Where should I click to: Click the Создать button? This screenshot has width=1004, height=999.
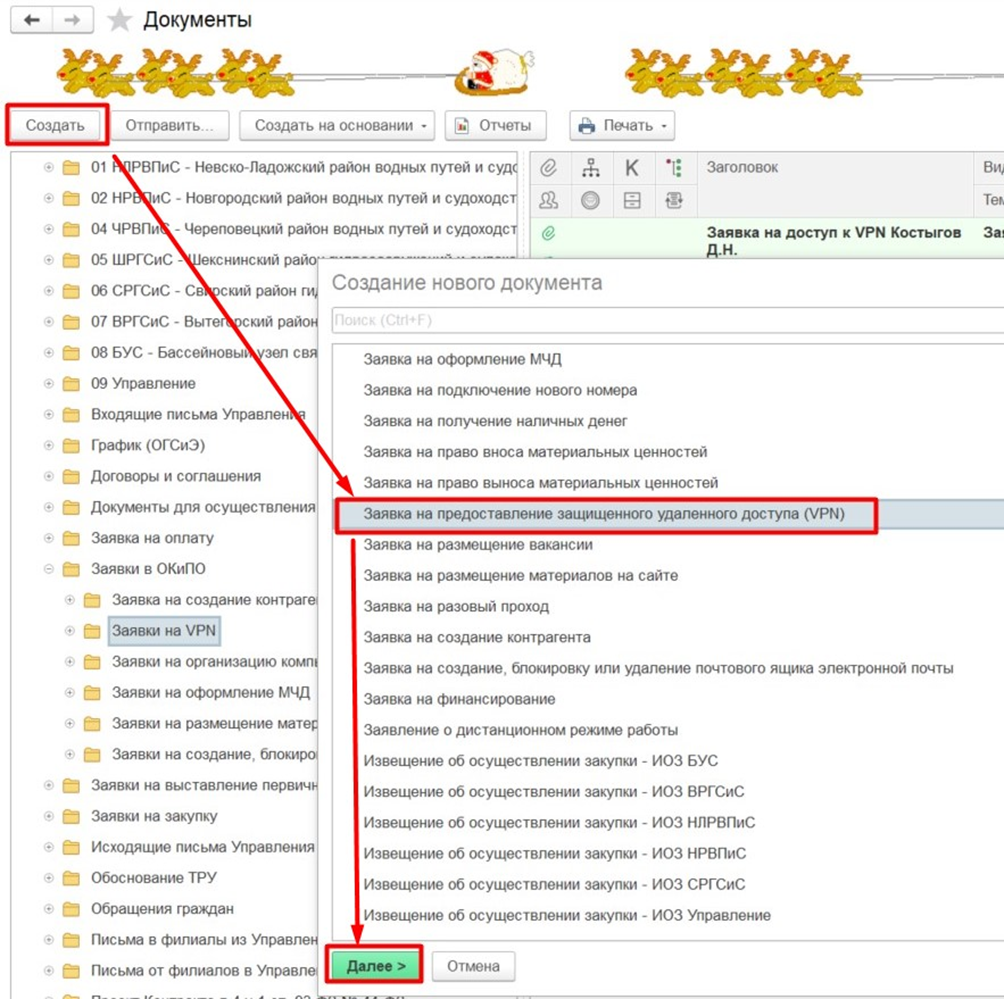point(56,125)
